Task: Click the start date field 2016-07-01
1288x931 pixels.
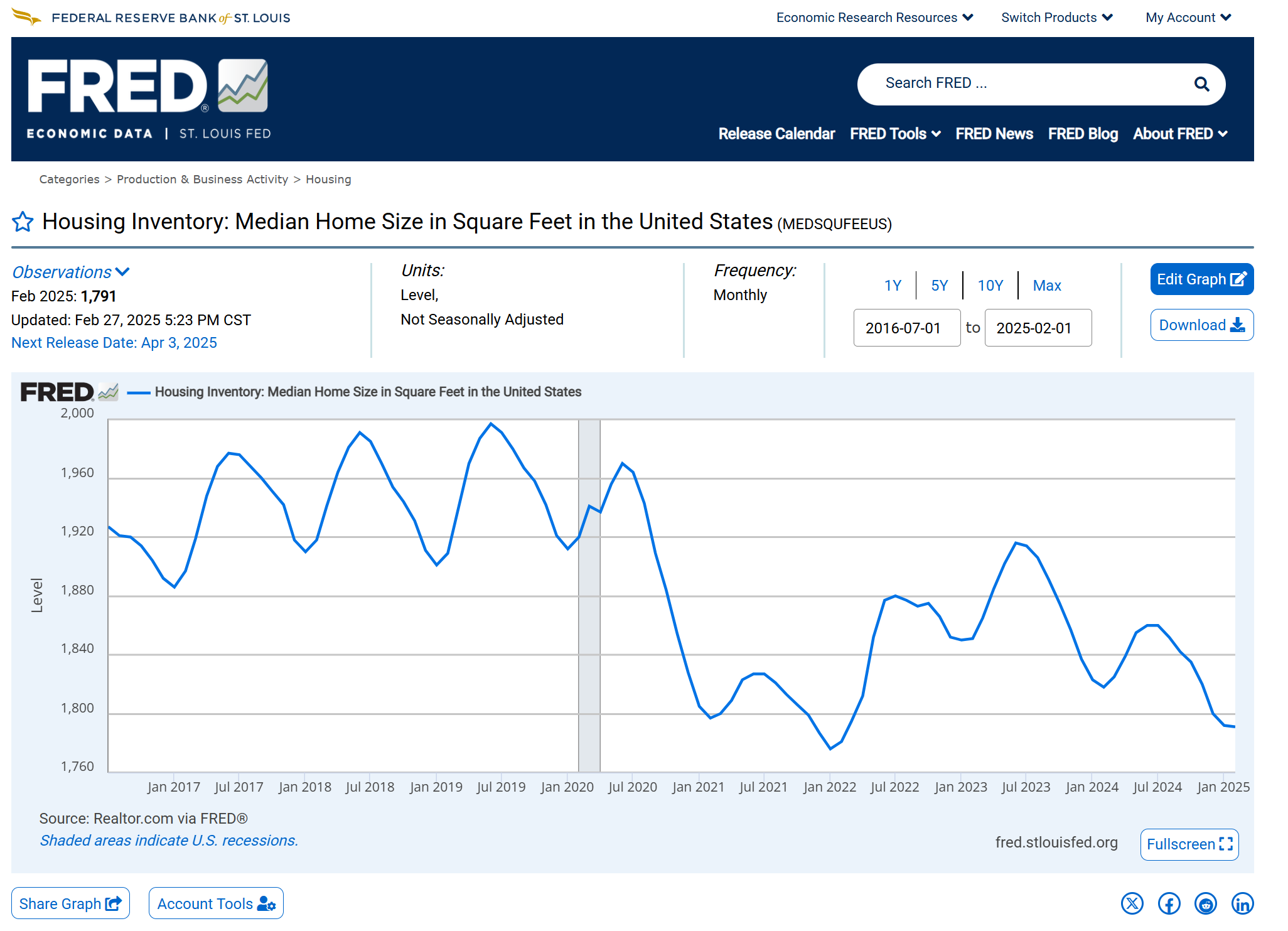Action: coord(906,328)
